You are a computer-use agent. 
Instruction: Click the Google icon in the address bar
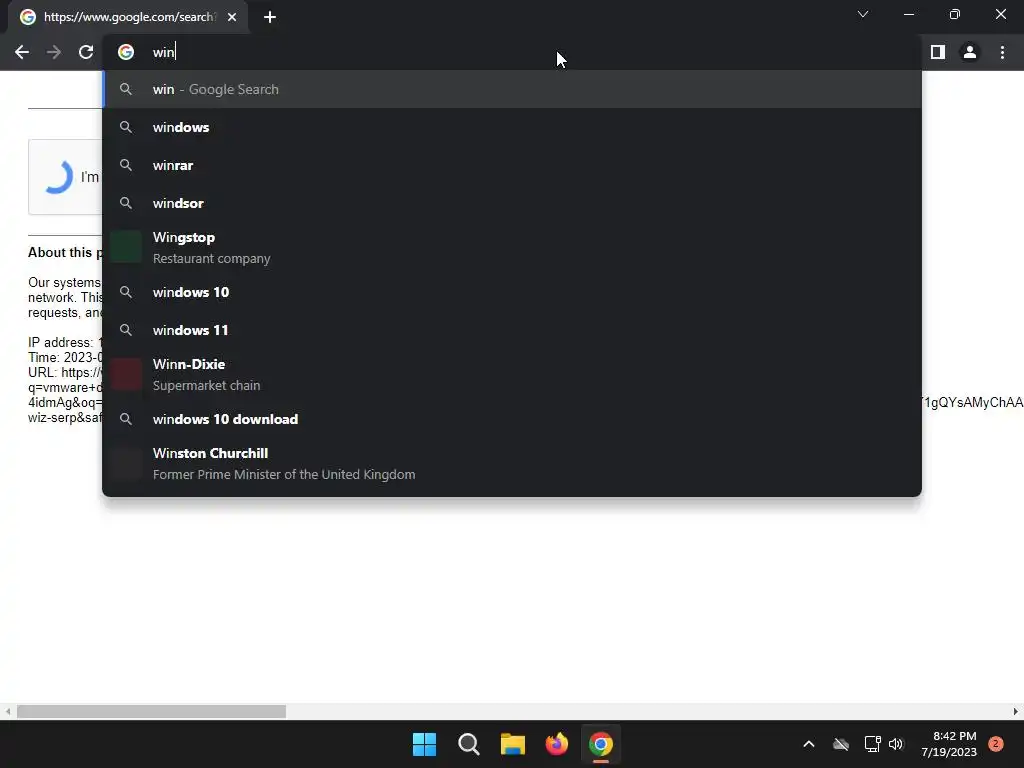coord(126,52)
